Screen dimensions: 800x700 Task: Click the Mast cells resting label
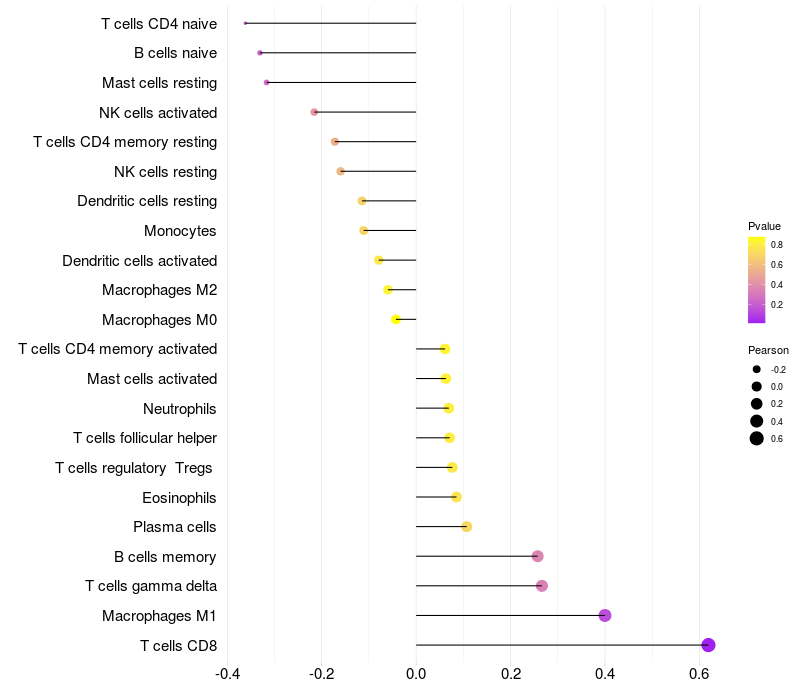tap(159, 83)
